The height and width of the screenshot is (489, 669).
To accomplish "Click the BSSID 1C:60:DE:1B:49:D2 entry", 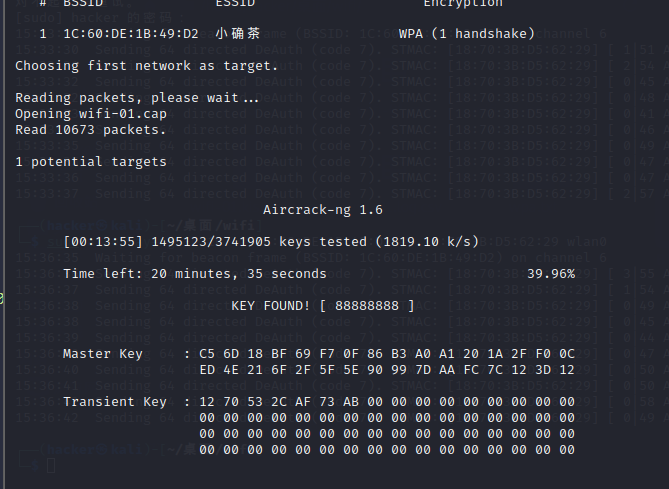I will click(131, 34).
